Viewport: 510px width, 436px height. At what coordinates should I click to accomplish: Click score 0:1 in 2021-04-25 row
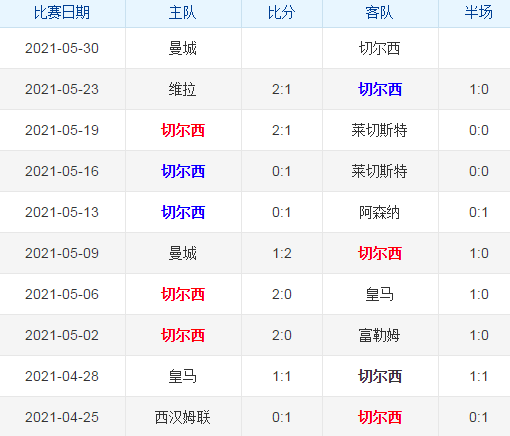click(281, 417)
